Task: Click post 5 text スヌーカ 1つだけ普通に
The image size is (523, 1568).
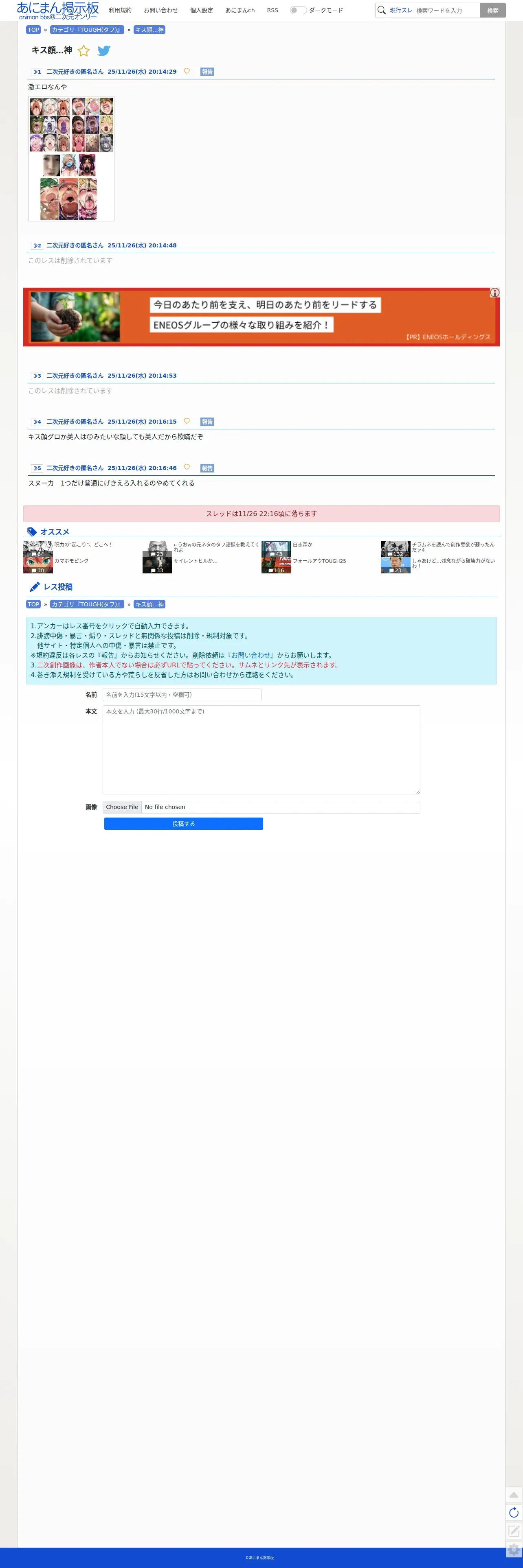Action: [x=112, y=483]
